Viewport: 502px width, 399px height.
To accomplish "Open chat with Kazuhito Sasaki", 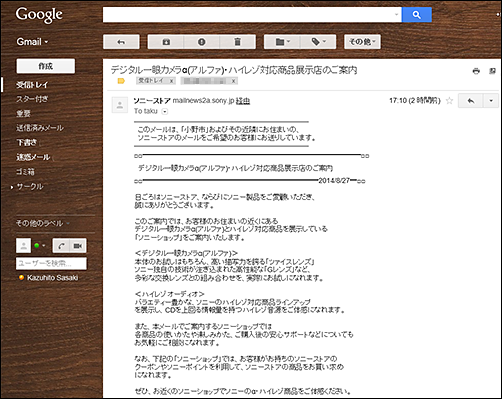I will (49, 278).
